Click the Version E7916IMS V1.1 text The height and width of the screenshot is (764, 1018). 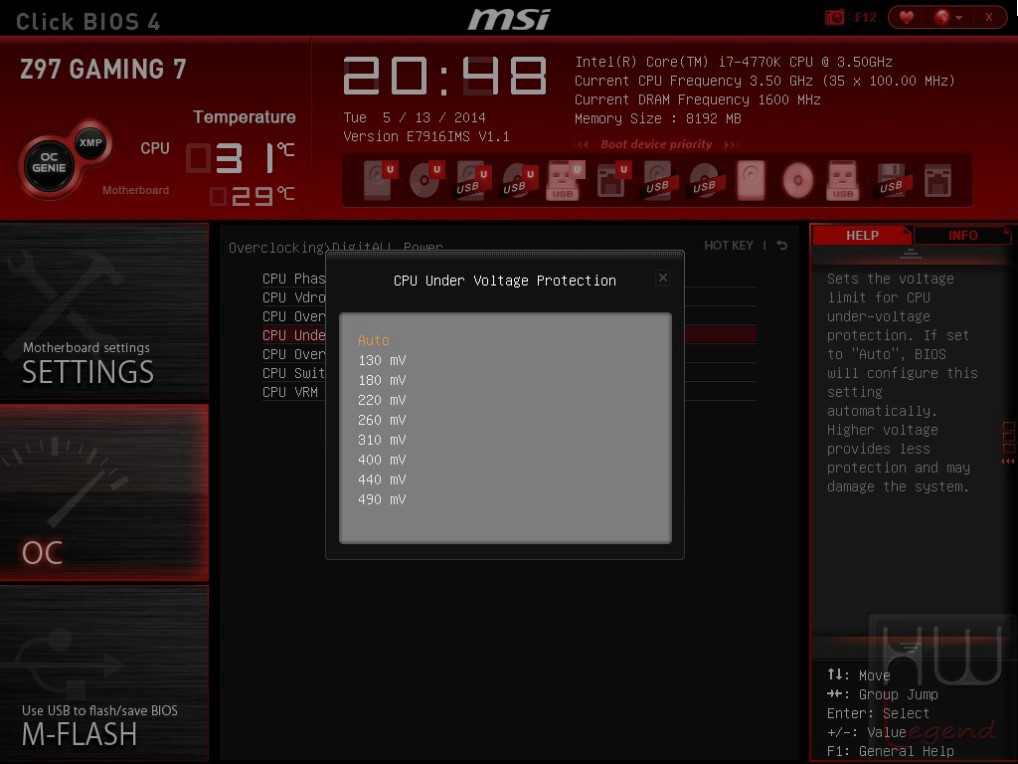[x=426, y=136]
